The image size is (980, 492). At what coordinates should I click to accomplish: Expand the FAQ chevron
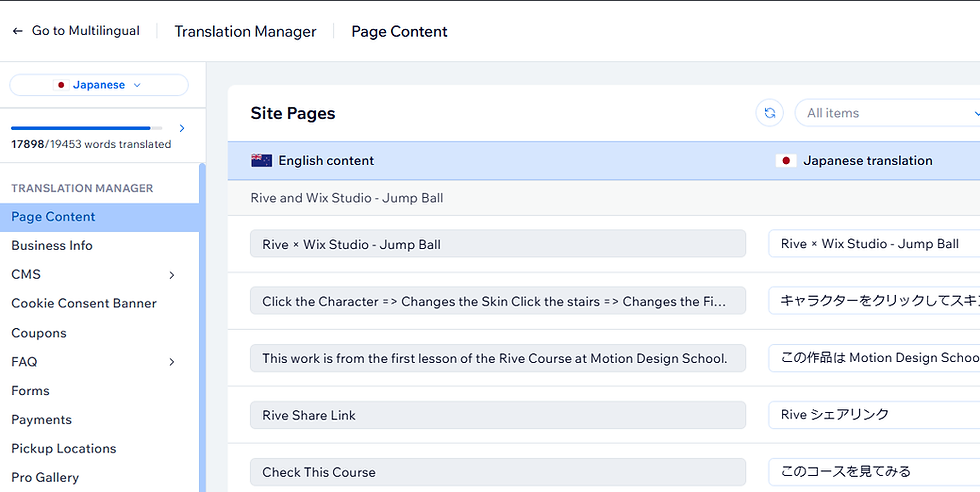(172, 362)
